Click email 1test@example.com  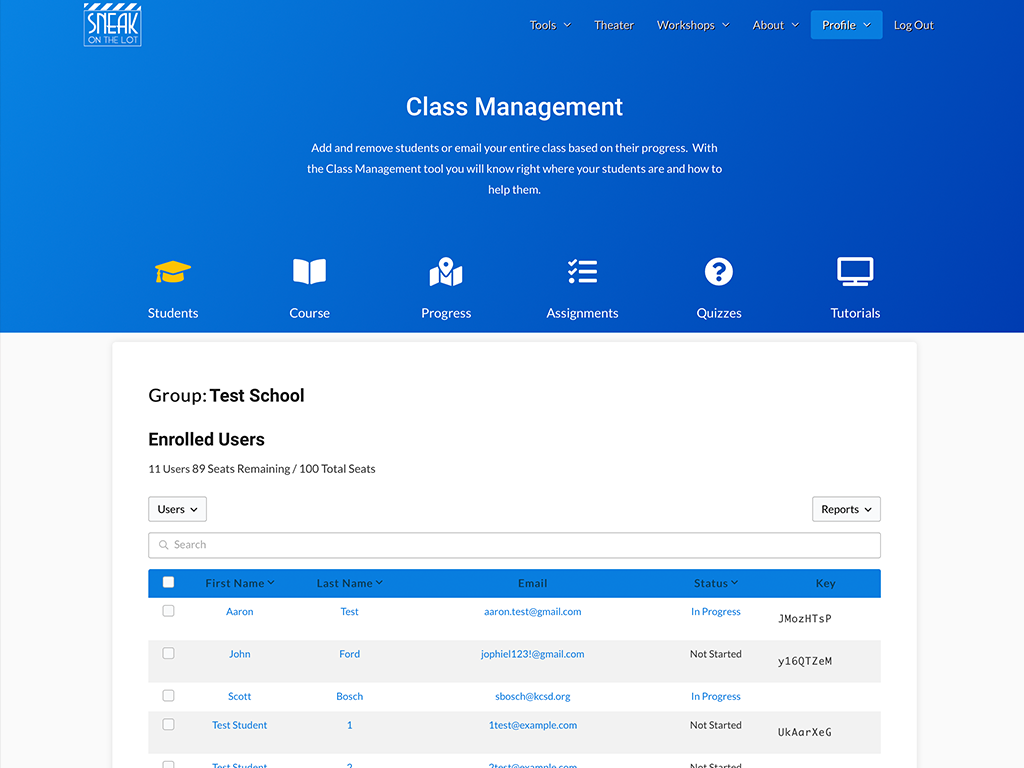pos(532,726)
